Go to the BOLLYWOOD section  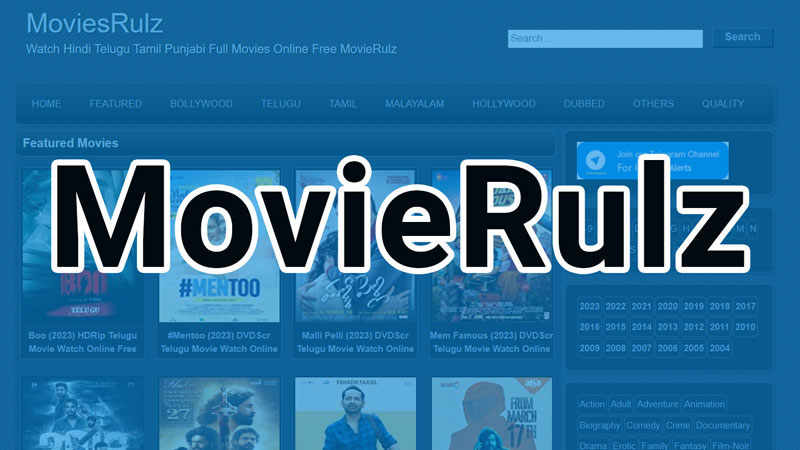pyautogui.click(x=201, y=104)
